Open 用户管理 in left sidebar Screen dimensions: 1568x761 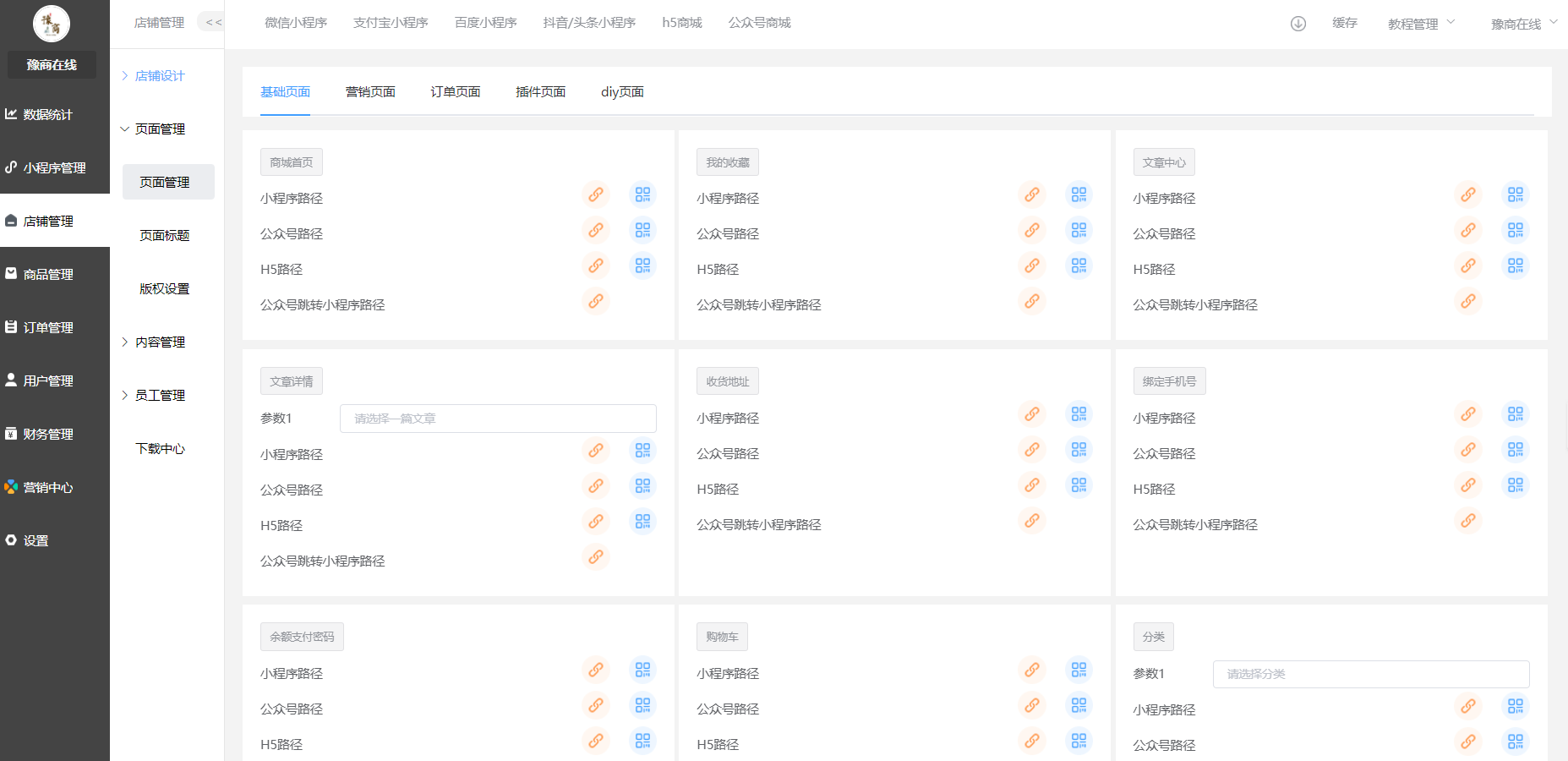[55, 380]
